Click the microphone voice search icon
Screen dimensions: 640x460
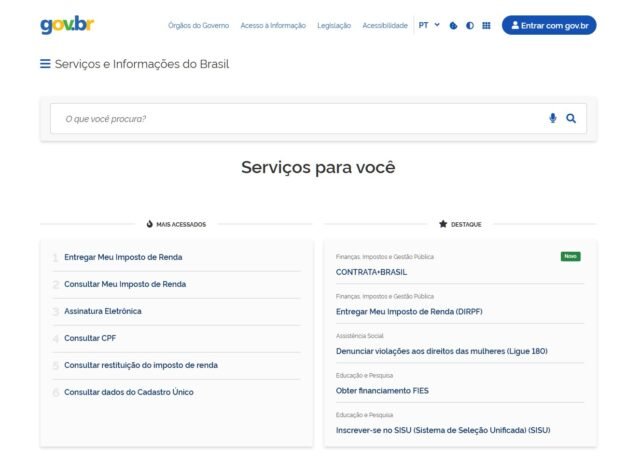click(552, 118)
